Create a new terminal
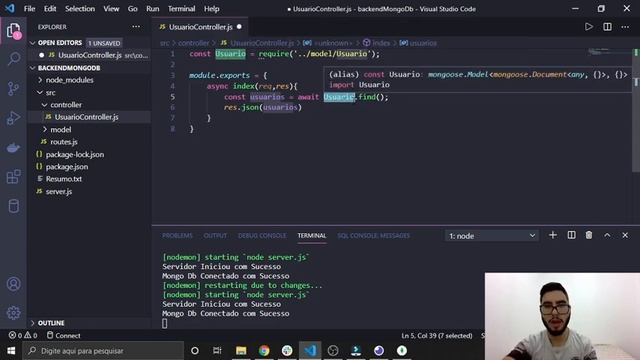The height and width of the screenshot is (360, 640). pyautogui.click(x=553, y=235)
